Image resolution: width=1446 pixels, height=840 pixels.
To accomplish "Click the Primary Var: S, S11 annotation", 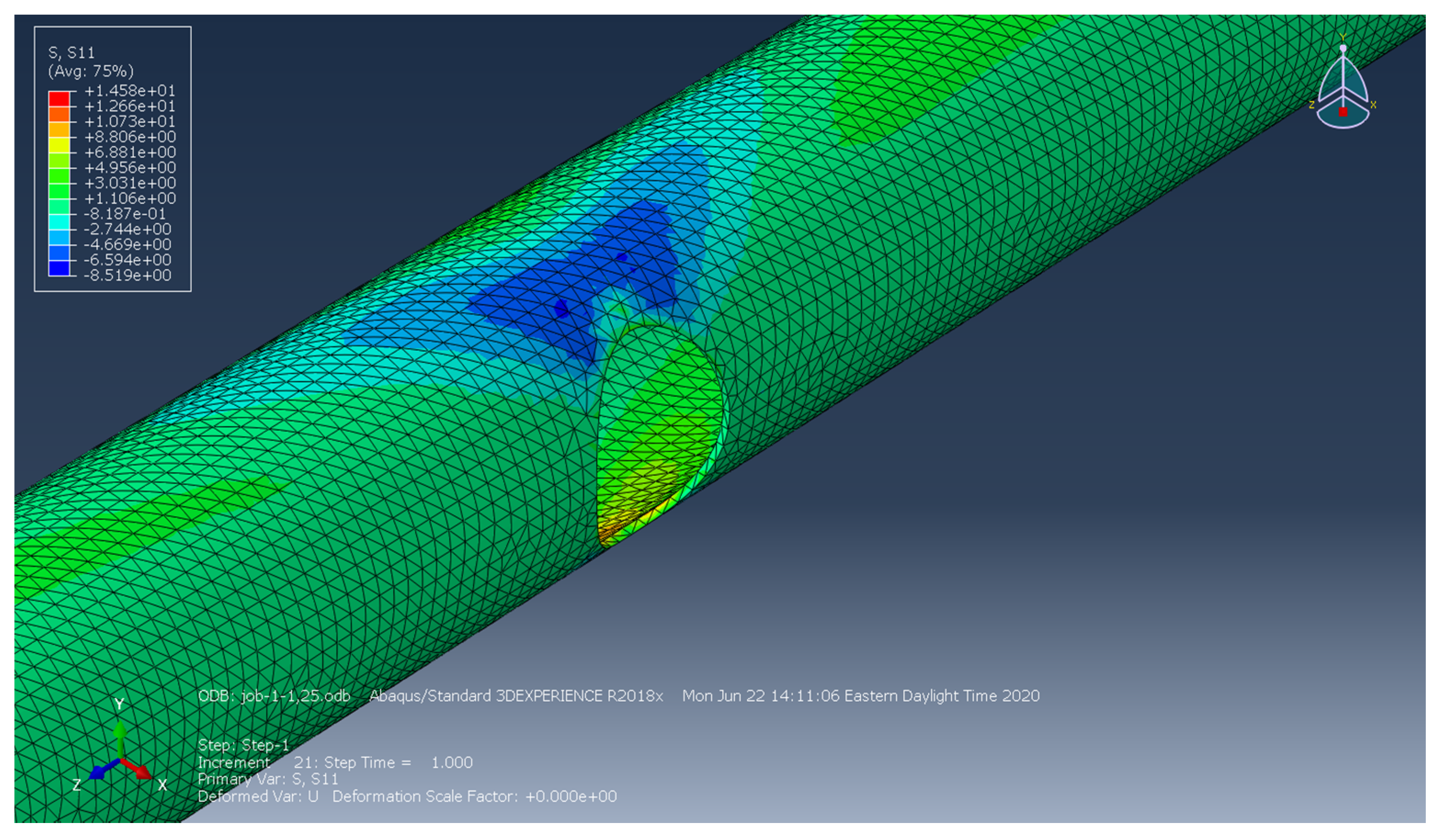I will [268, 779].
